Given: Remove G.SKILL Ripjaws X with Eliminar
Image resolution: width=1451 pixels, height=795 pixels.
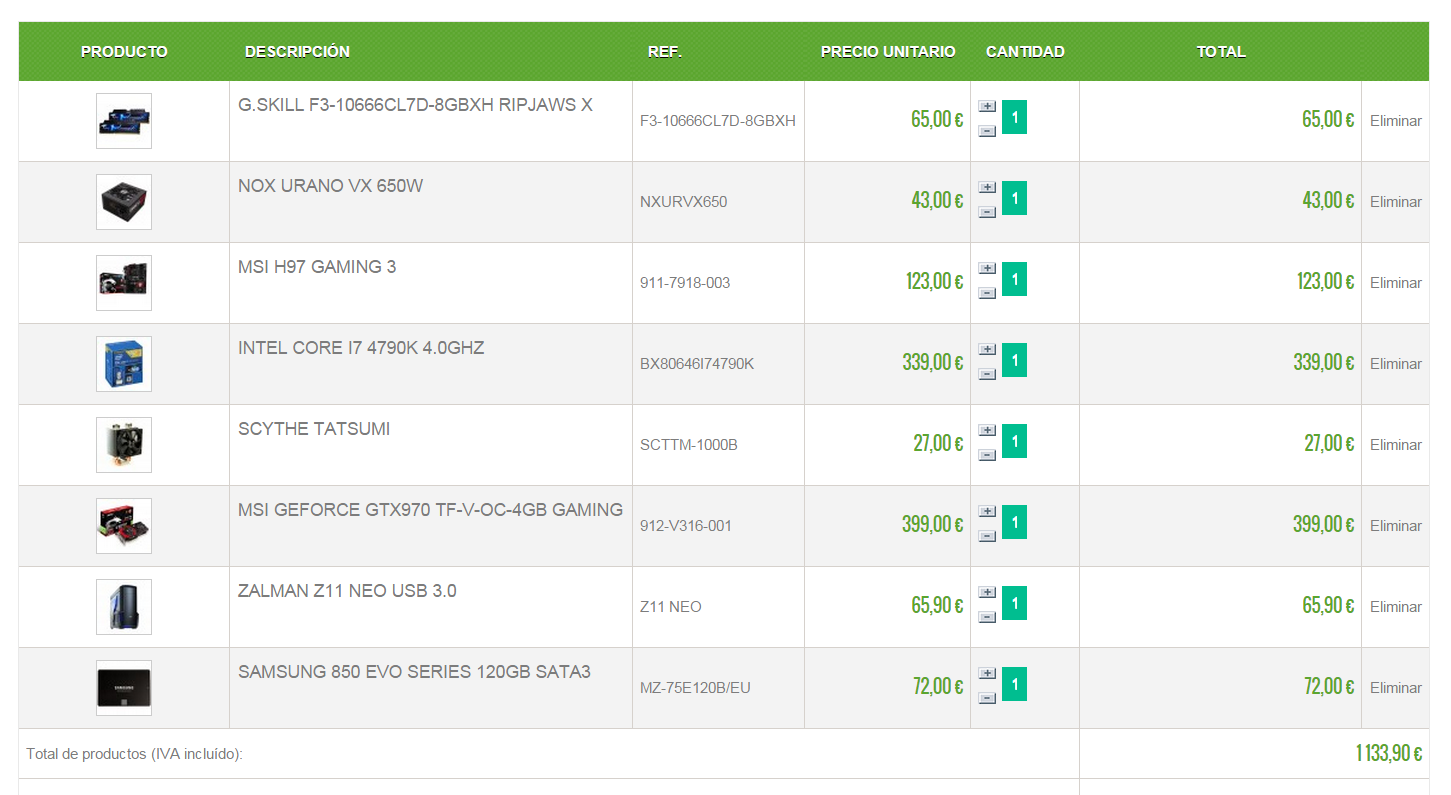Looking at the screenshot, I should pyautogui.click(x=1396, y=121).
